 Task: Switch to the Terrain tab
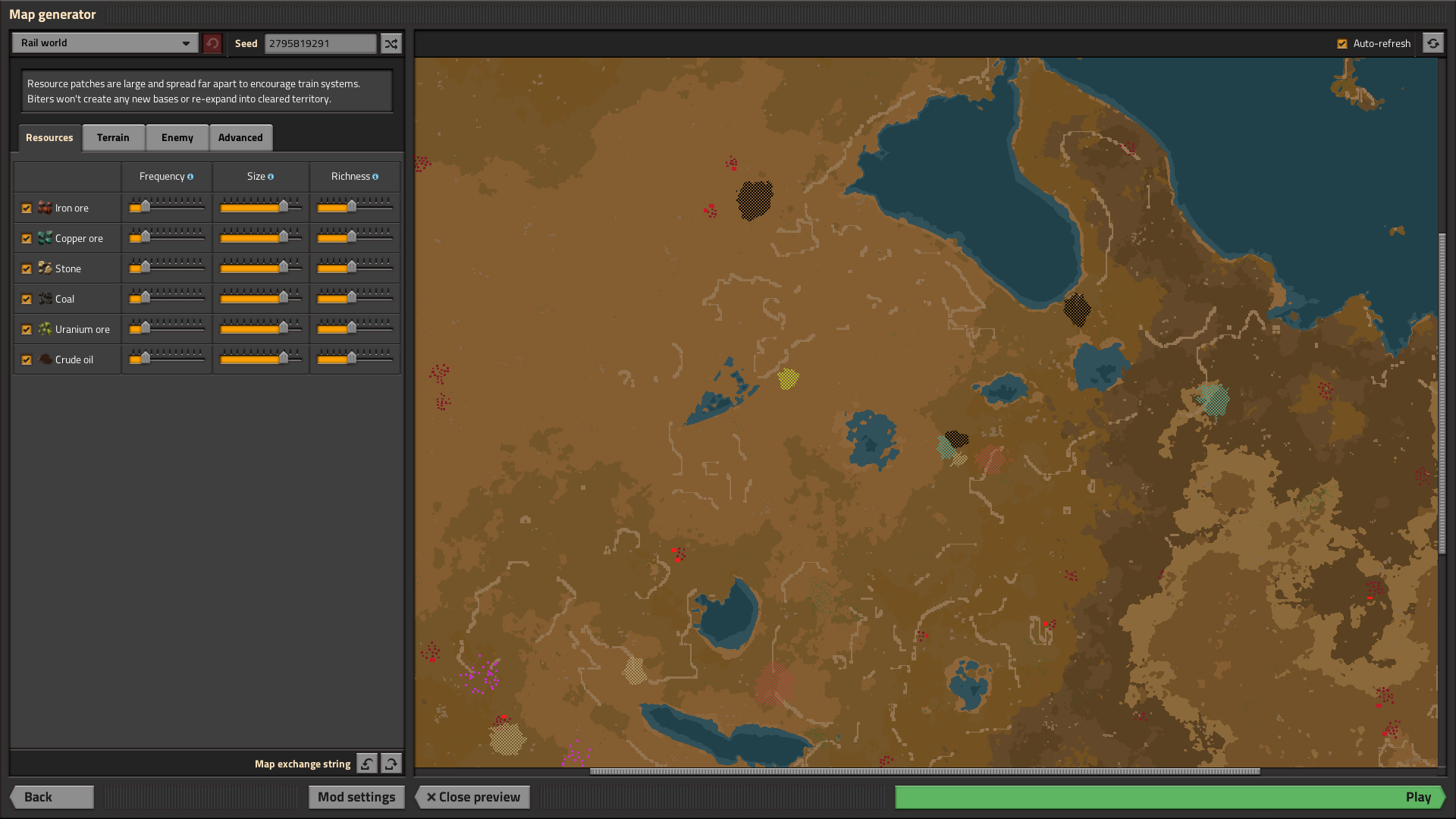tap(113, 138)
